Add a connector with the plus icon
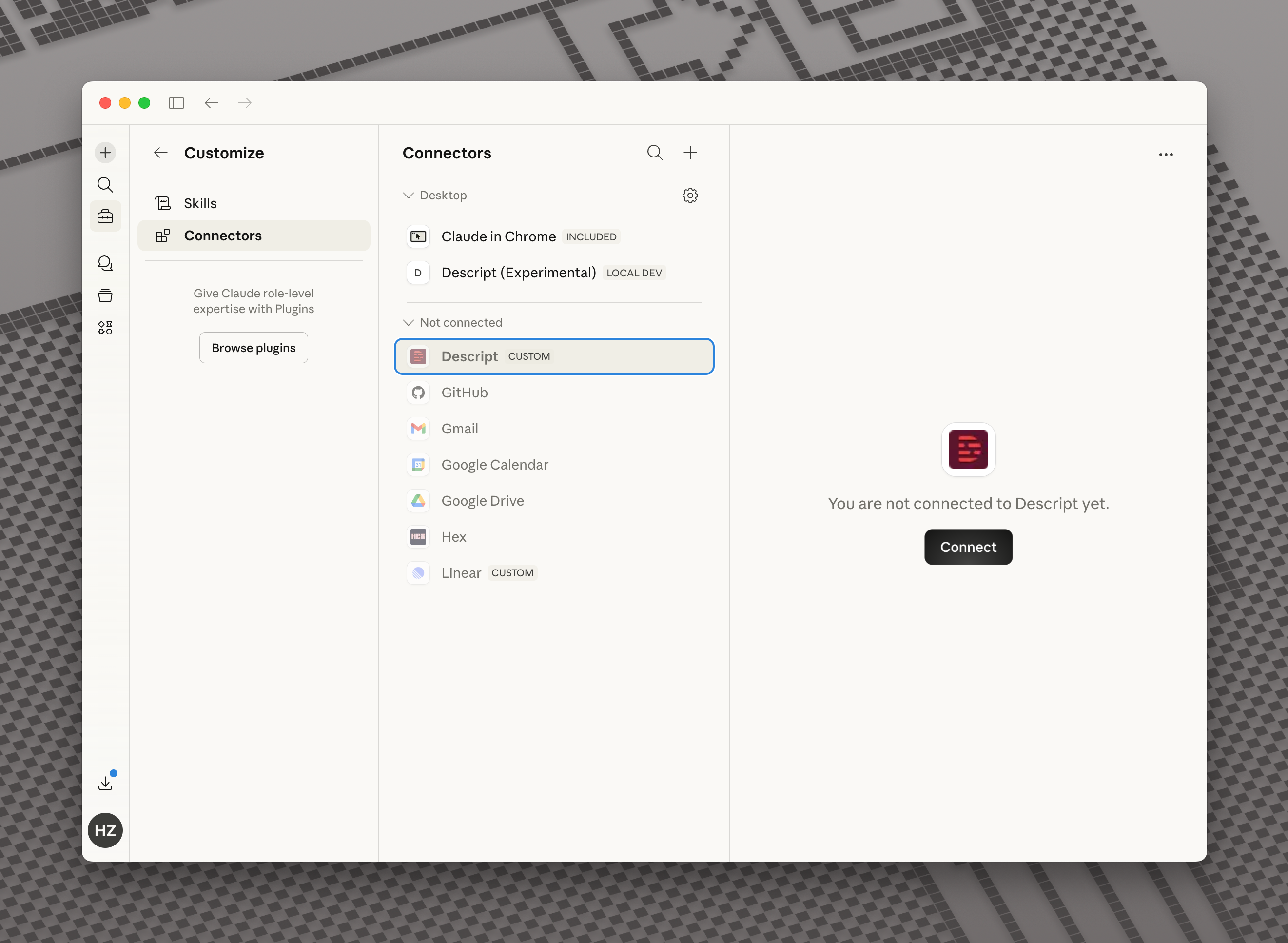The height and width of the screenshot is (943, 1288). [690, 153]
